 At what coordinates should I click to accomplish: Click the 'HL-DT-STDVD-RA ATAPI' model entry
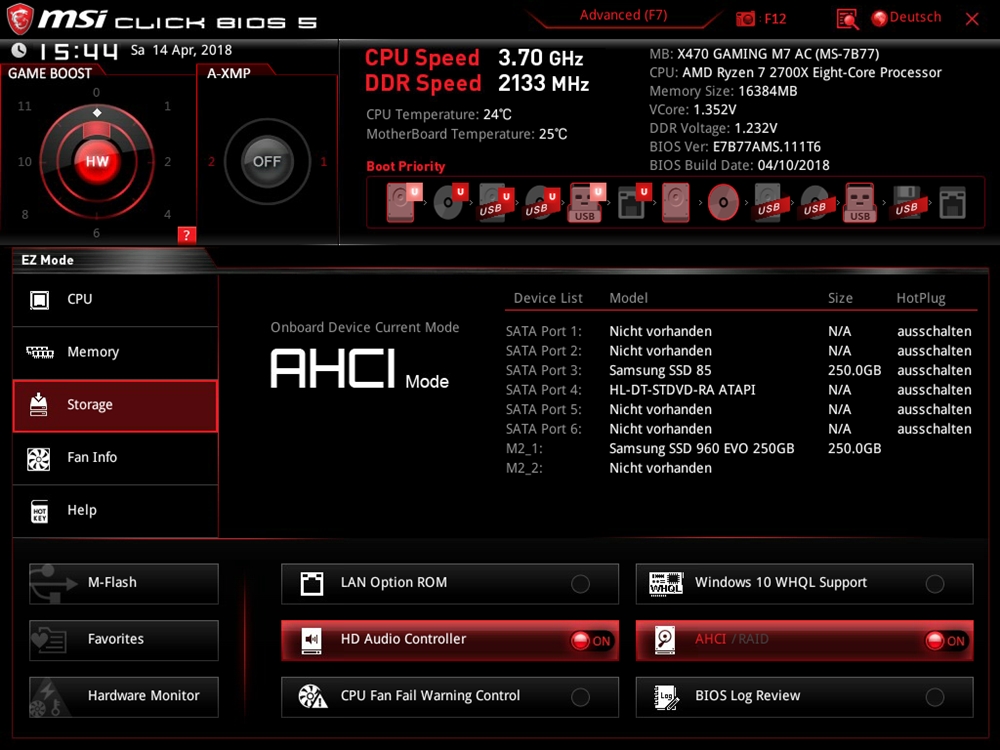[x=682, y=390]
